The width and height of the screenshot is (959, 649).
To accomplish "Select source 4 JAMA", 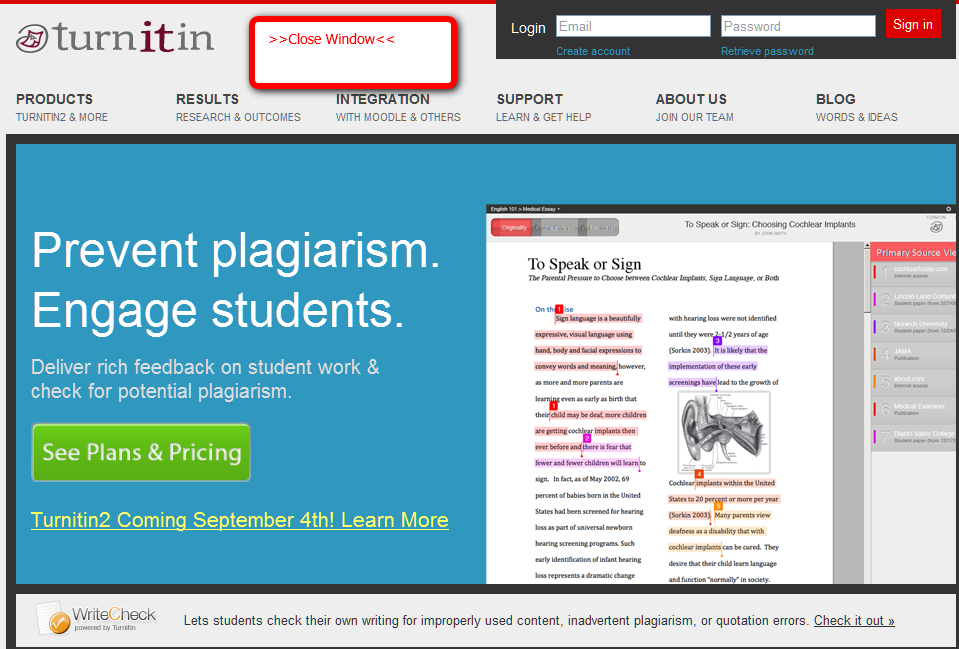I will 914,355.
